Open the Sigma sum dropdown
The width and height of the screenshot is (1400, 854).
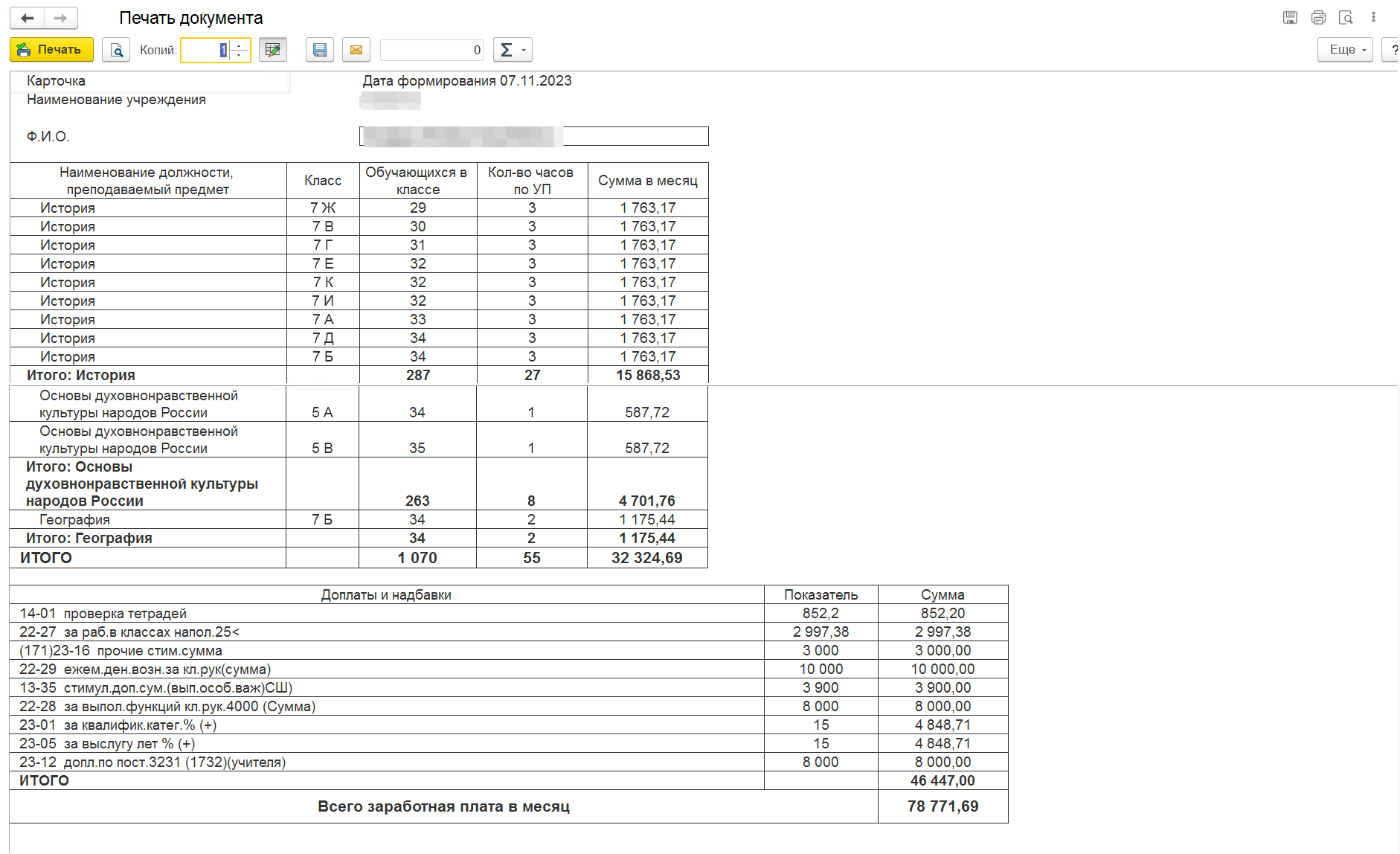click(x=513, y=50)
